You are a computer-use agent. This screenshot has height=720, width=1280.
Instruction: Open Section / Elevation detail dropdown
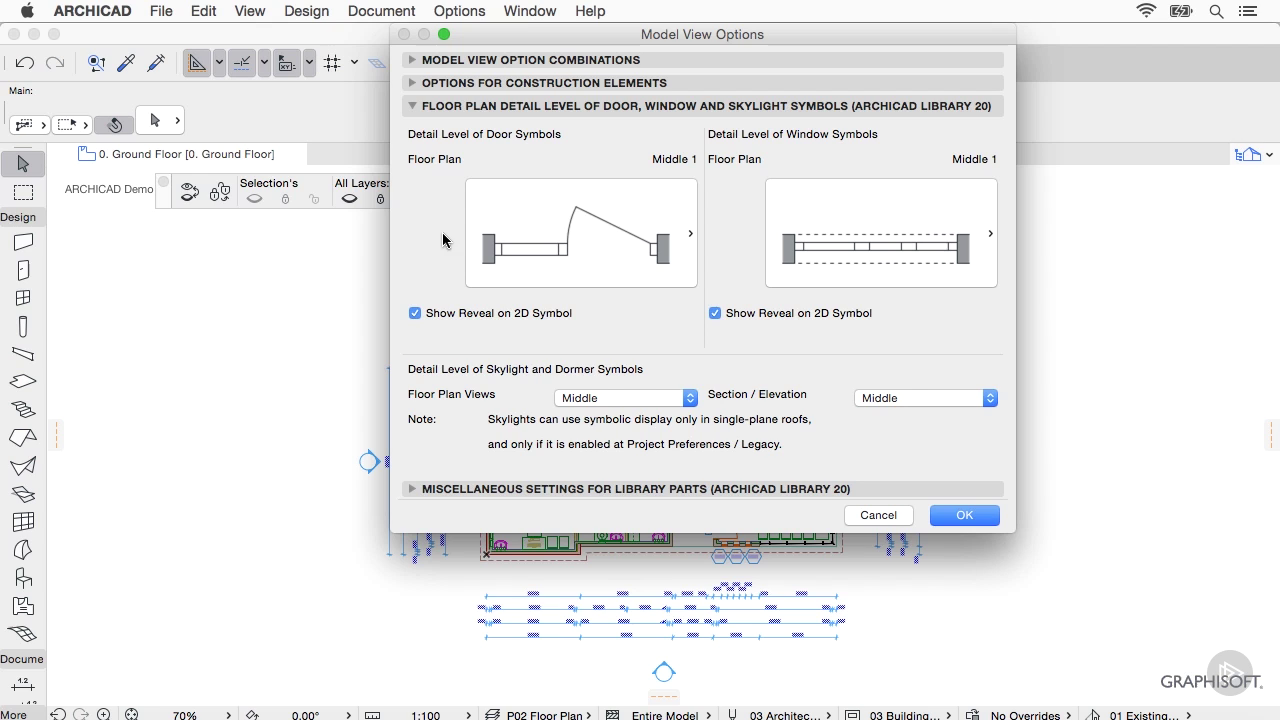[926, 398]
